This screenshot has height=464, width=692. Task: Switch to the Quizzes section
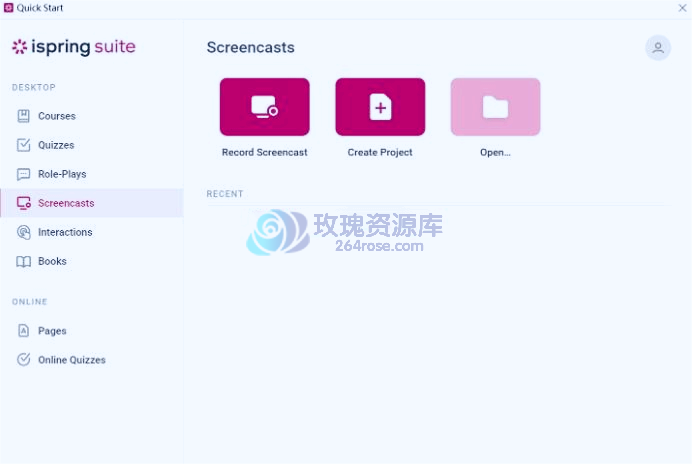(x=91, y=145)
